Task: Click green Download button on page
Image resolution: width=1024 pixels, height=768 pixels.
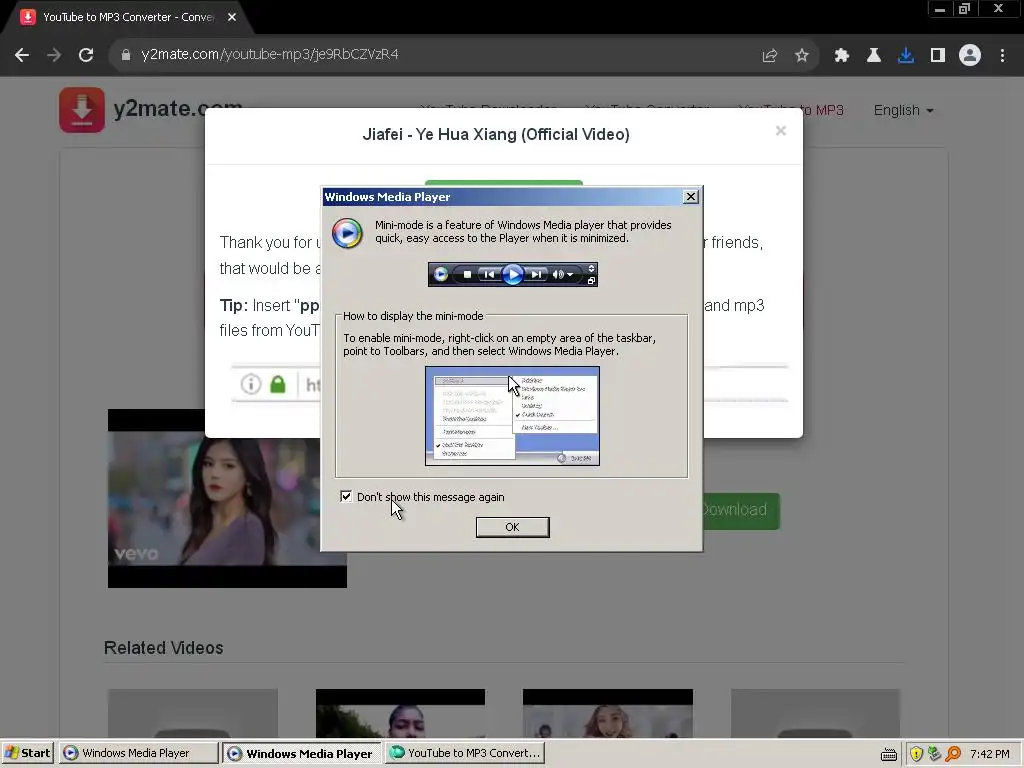Action: pos(740,510)
